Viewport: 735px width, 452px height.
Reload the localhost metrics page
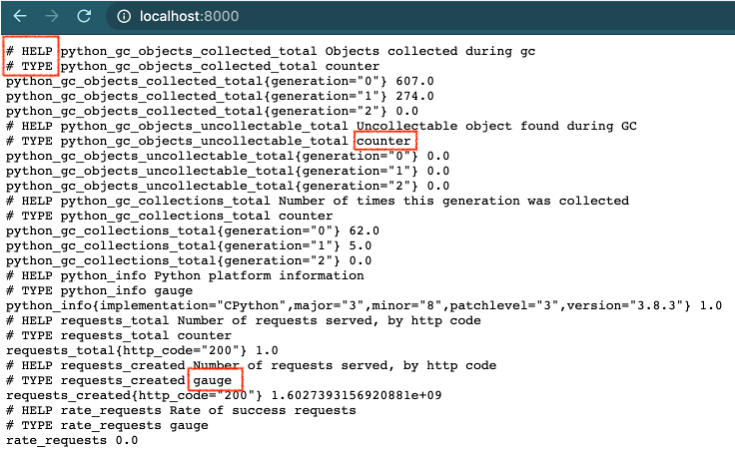(84, 16)
